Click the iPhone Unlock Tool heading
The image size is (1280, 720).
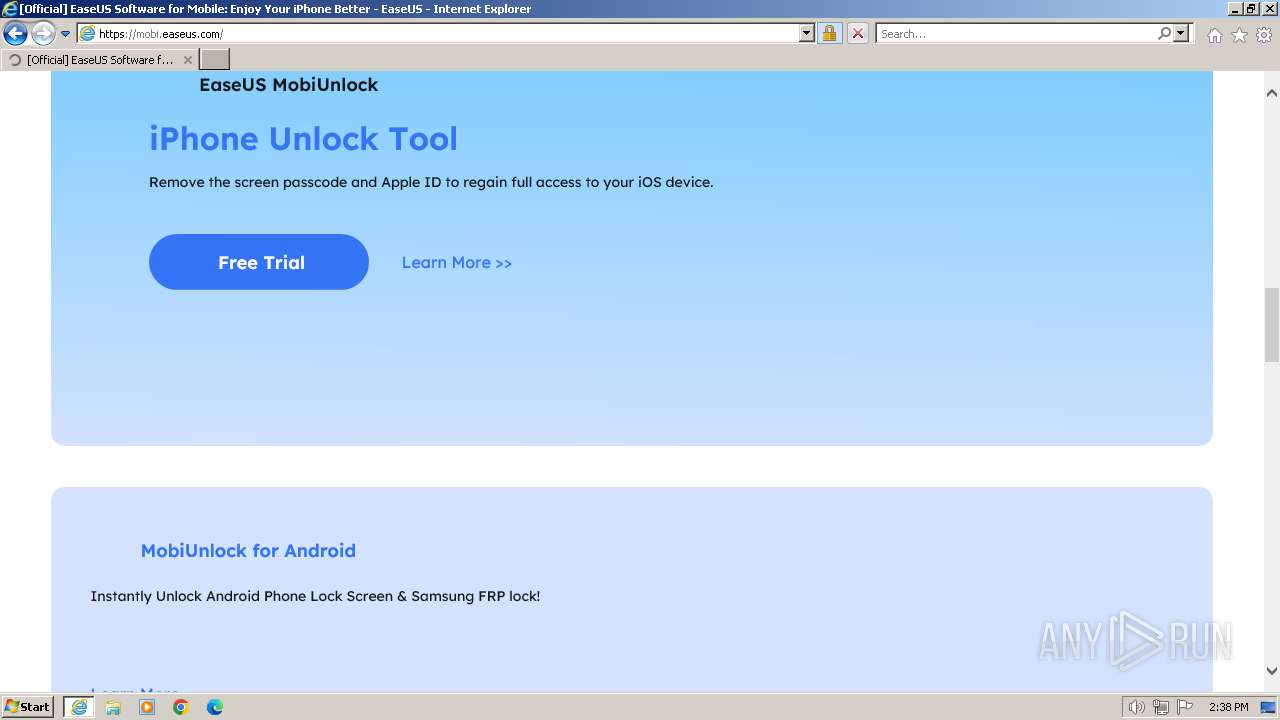click(303, 138)
